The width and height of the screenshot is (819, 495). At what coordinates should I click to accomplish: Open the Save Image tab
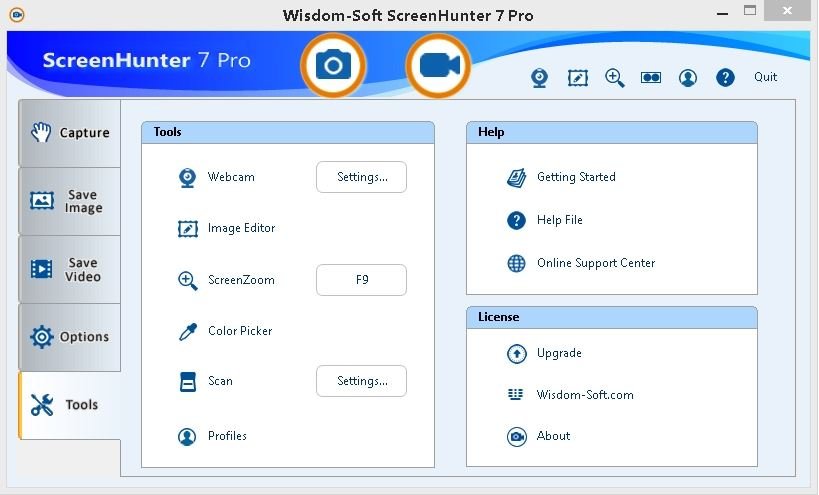(x=70, y=201)
